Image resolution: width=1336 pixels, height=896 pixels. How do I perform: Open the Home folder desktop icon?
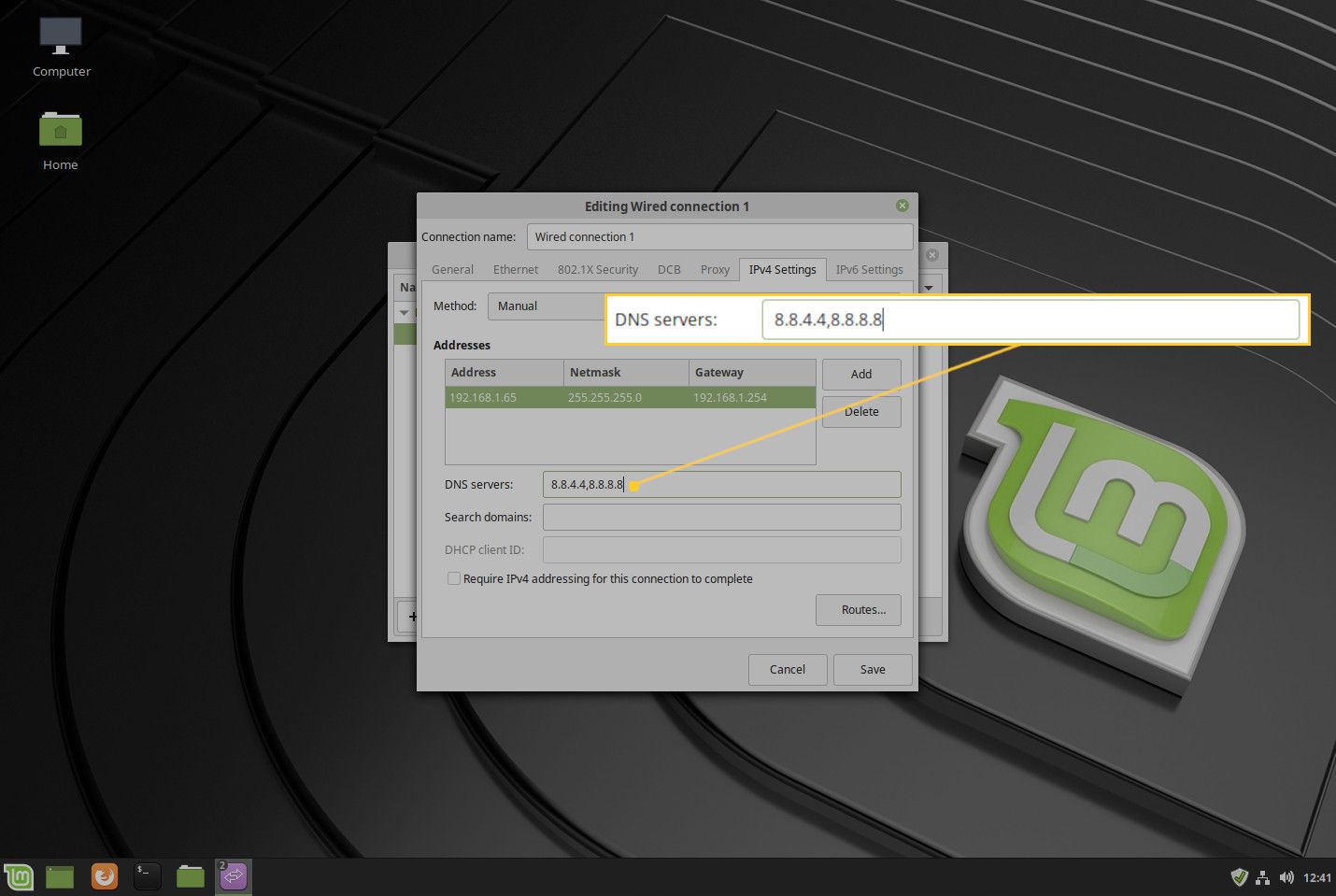tap(61, 140)
